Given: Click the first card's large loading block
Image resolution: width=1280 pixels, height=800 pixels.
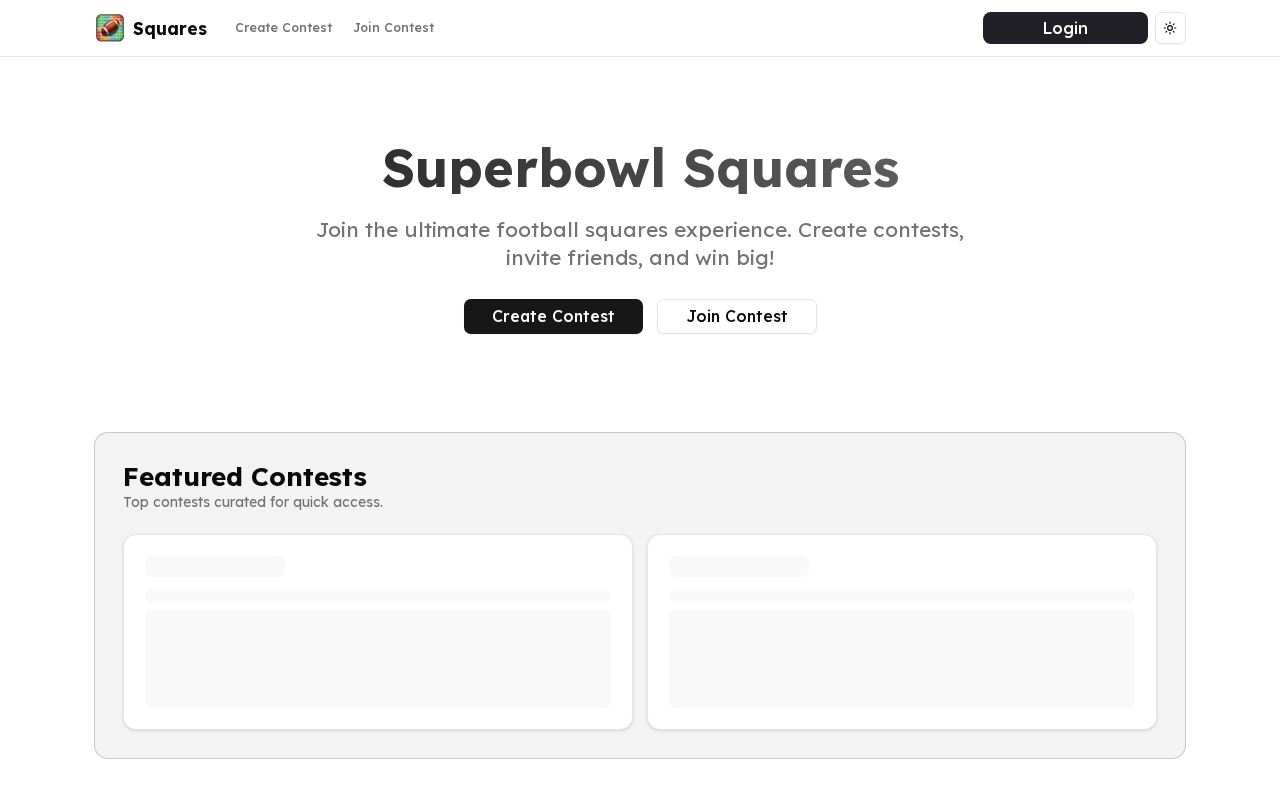Looking at the screenshot, I should (x=378, y=659).
